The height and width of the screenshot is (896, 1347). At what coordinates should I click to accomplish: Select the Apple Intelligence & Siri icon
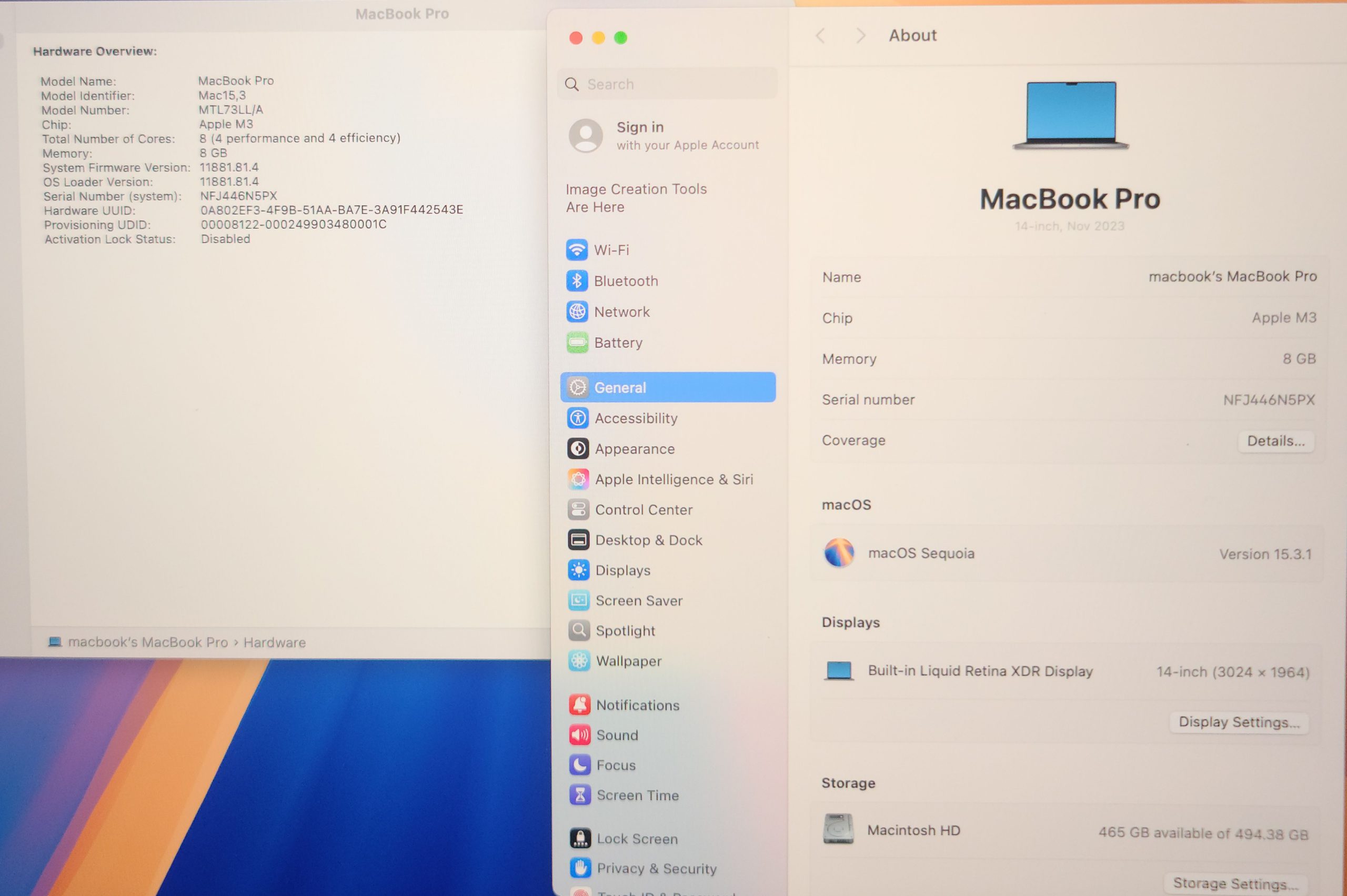click(x=578, y=479)
